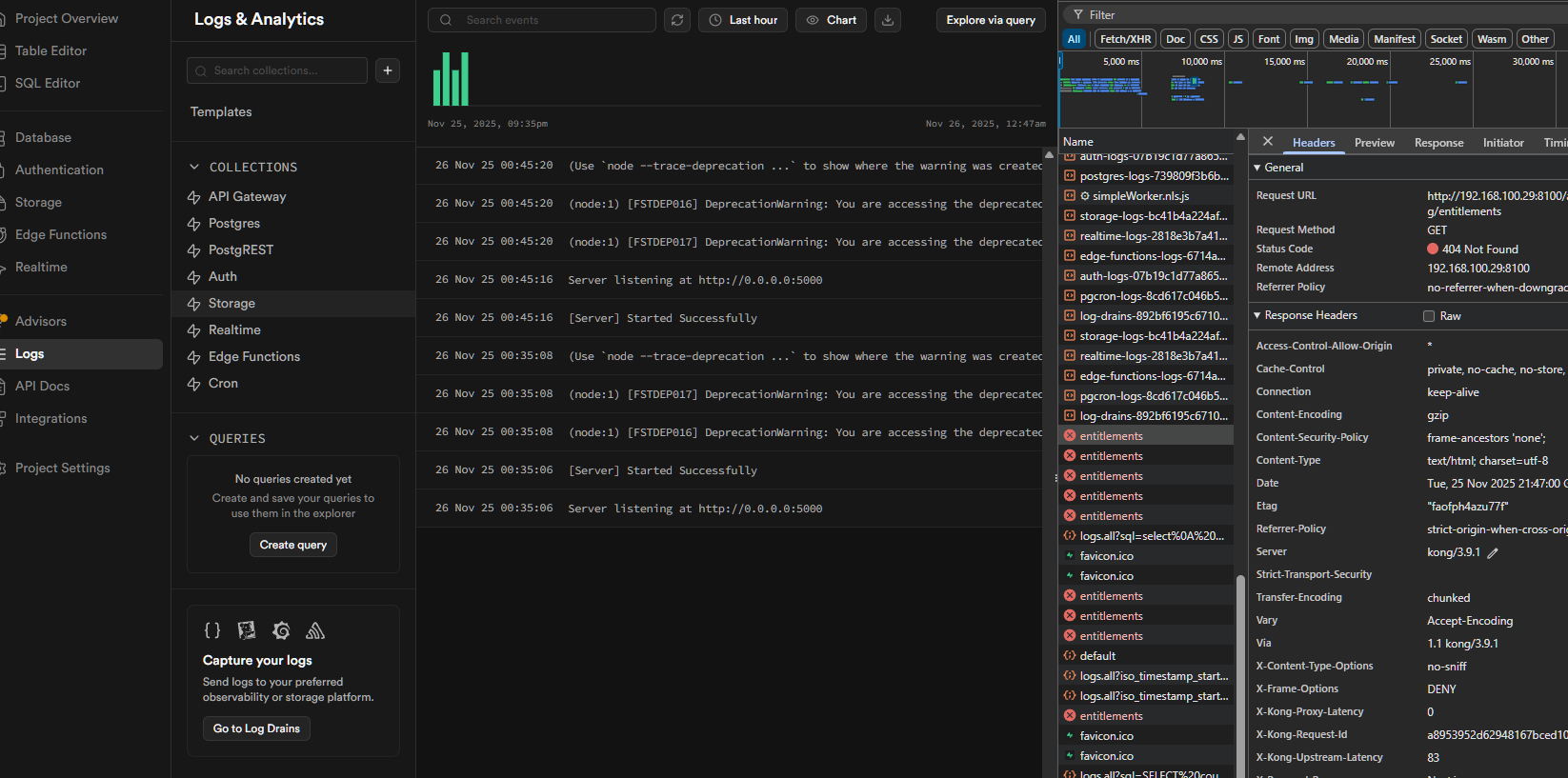This screenshot has height=778, width=1568.
Task: Click the refresh logs icon
Action: (677, 20)
